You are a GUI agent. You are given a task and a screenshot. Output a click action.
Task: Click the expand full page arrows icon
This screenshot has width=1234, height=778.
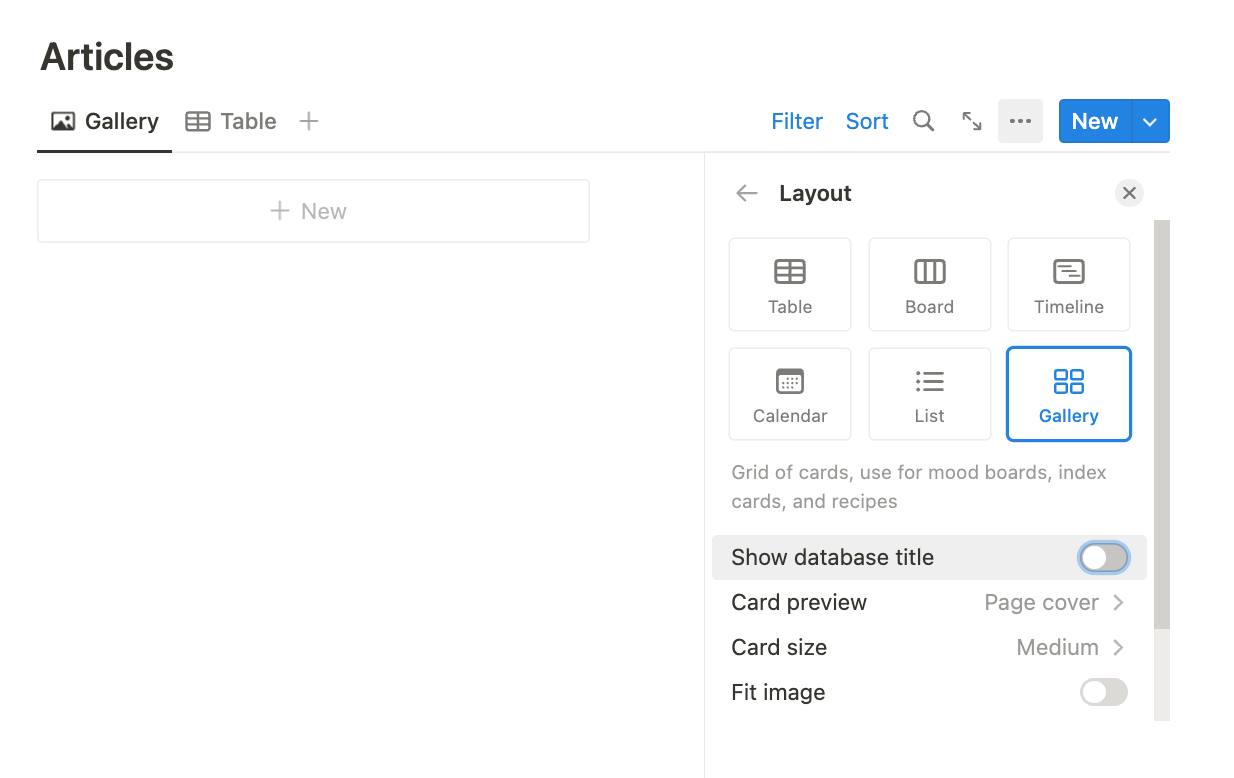pos(971,121)
